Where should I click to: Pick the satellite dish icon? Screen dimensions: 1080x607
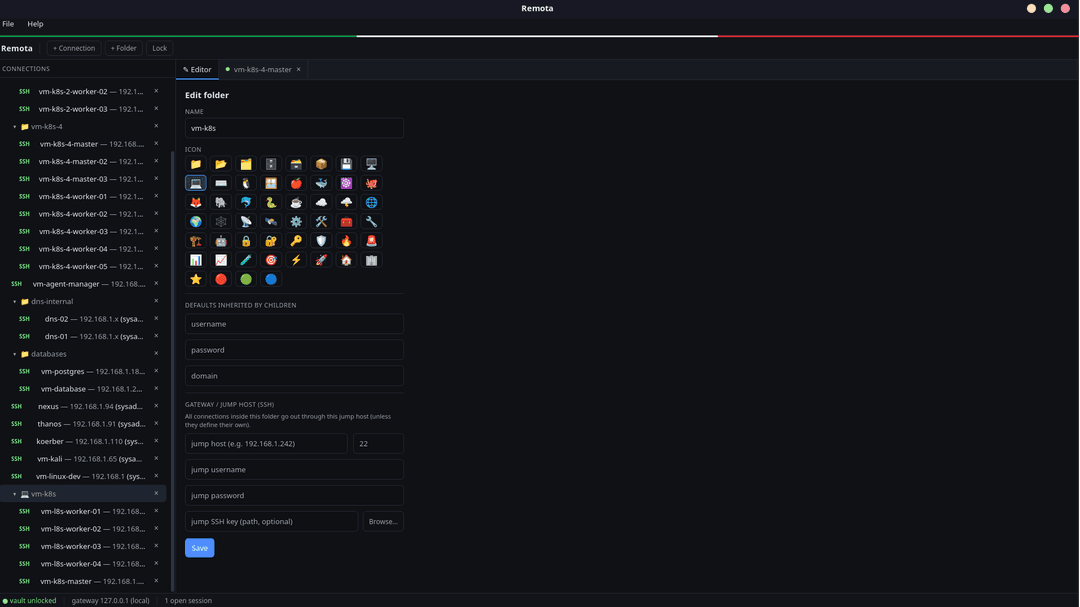click(246, 222)
